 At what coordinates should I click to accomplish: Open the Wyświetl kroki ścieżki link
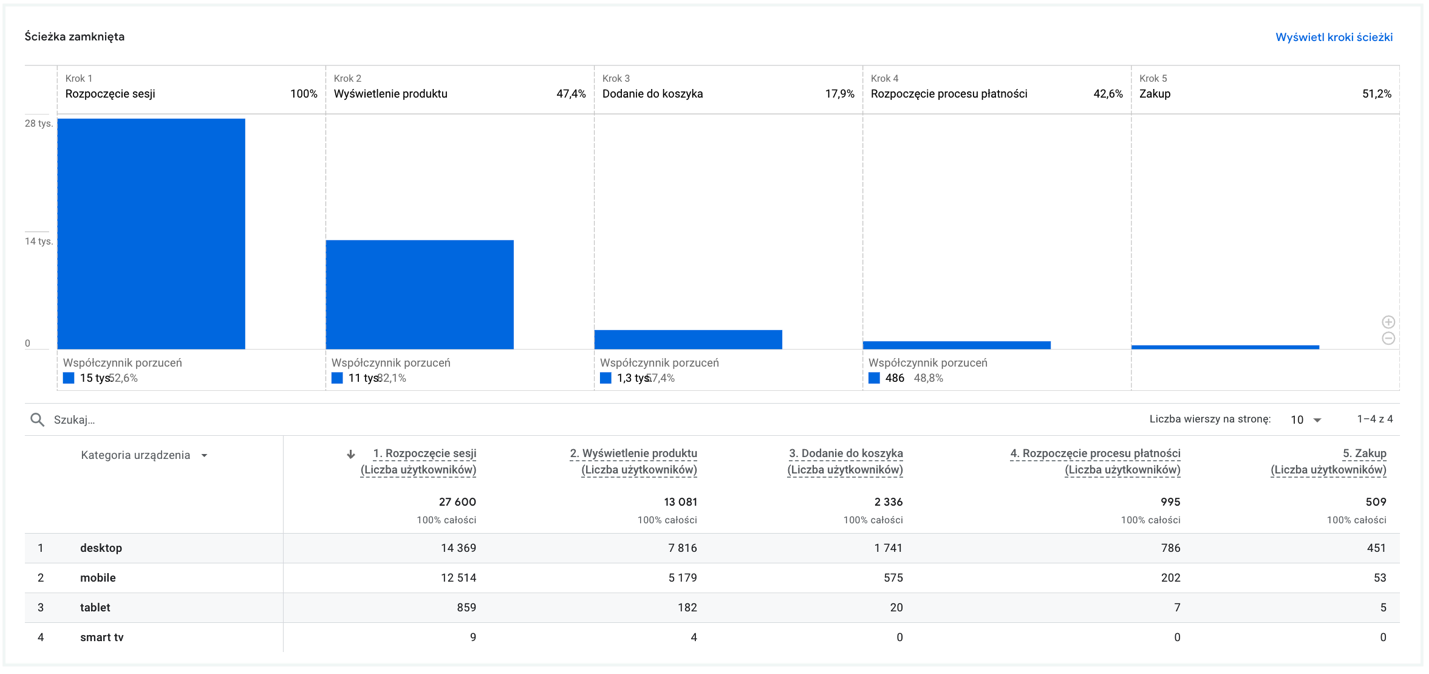pyautogui.click(x=1333, y=37)
